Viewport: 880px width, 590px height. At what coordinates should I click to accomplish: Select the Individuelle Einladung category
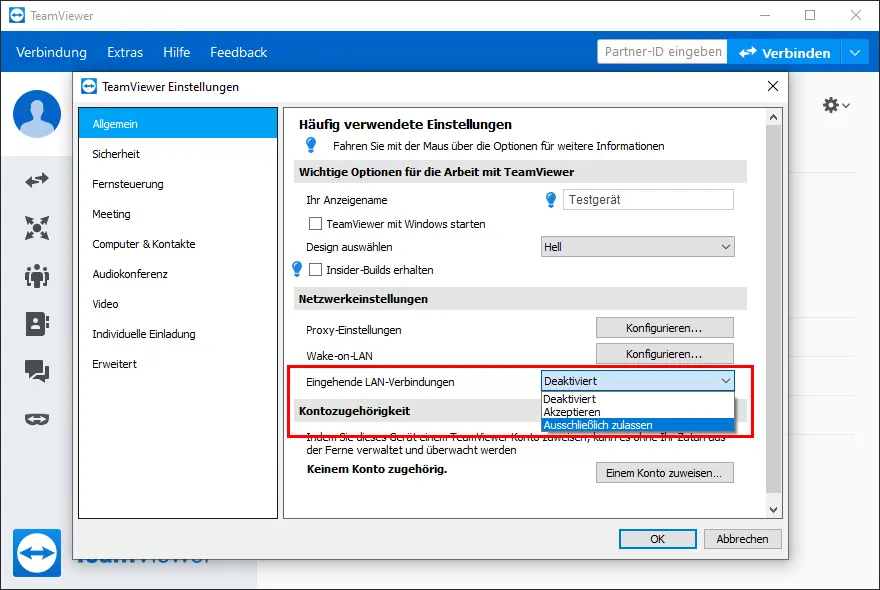click(178, 334)
